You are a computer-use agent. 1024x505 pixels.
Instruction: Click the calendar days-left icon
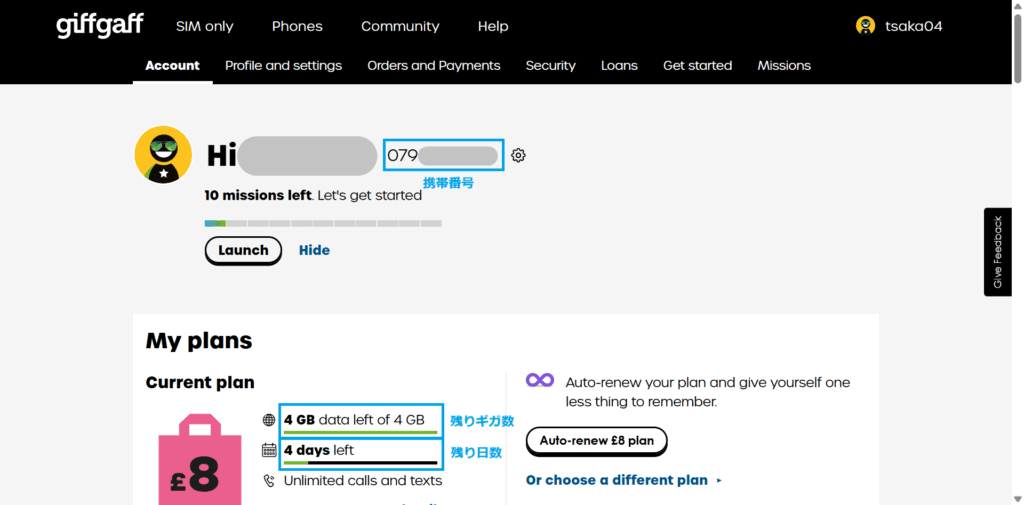click(x=268, y=450)
